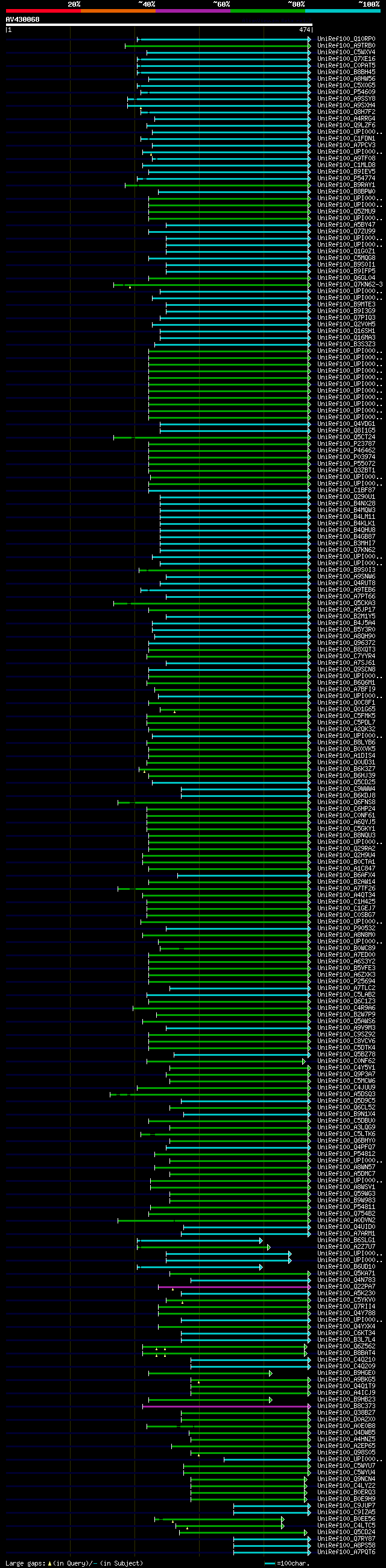This screenshot has width=386, height=1568.
Task: Select hit UniRef100_Q7KN62-3
Action: point(350,285)
